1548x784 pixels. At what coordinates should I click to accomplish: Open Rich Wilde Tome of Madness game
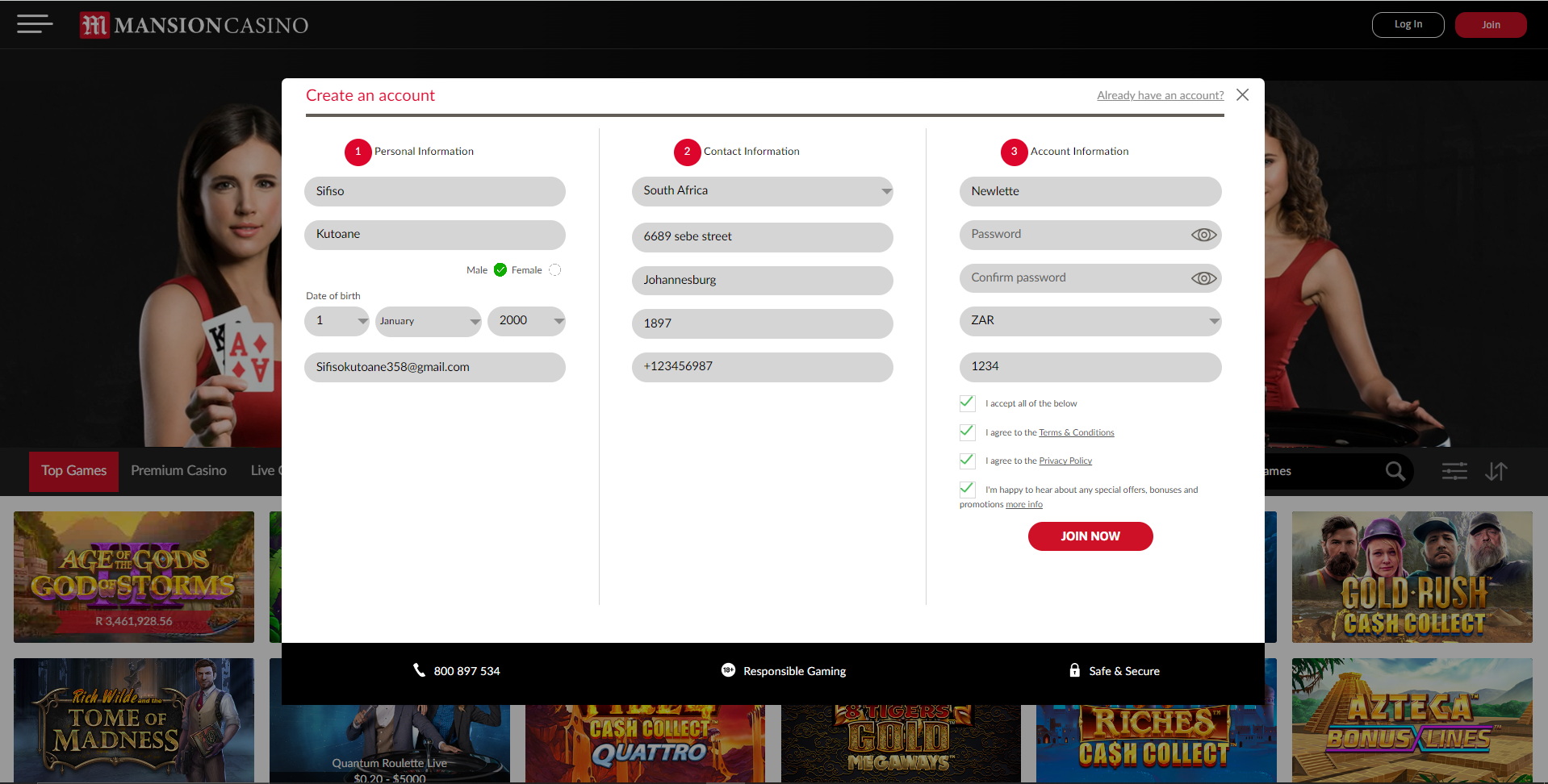(x=134, y=720)
